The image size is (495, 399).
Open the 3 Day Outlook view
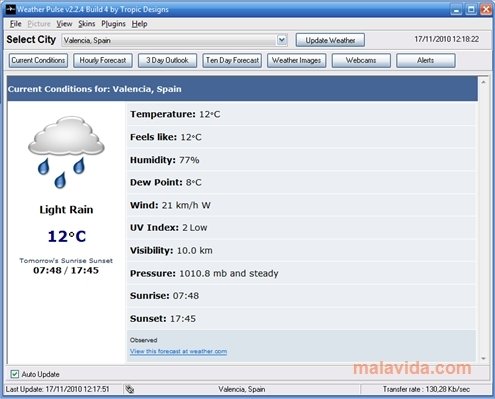[167, 60]
